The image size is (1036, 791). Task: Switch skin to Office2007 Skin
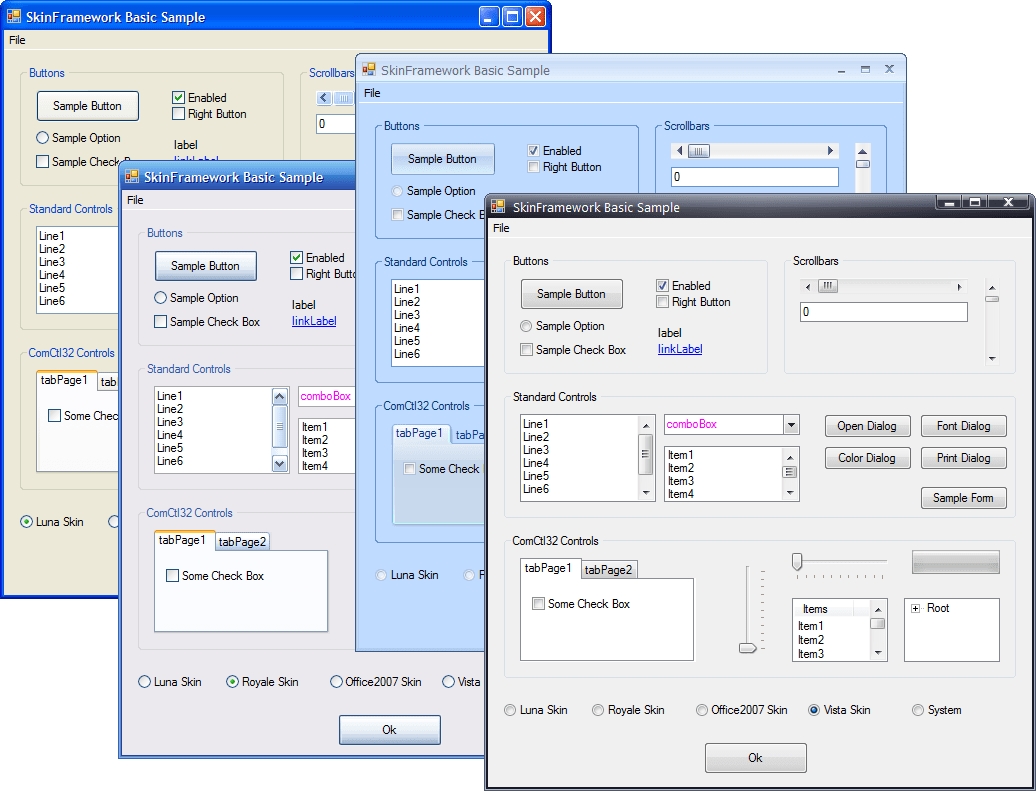click(703, 710)
